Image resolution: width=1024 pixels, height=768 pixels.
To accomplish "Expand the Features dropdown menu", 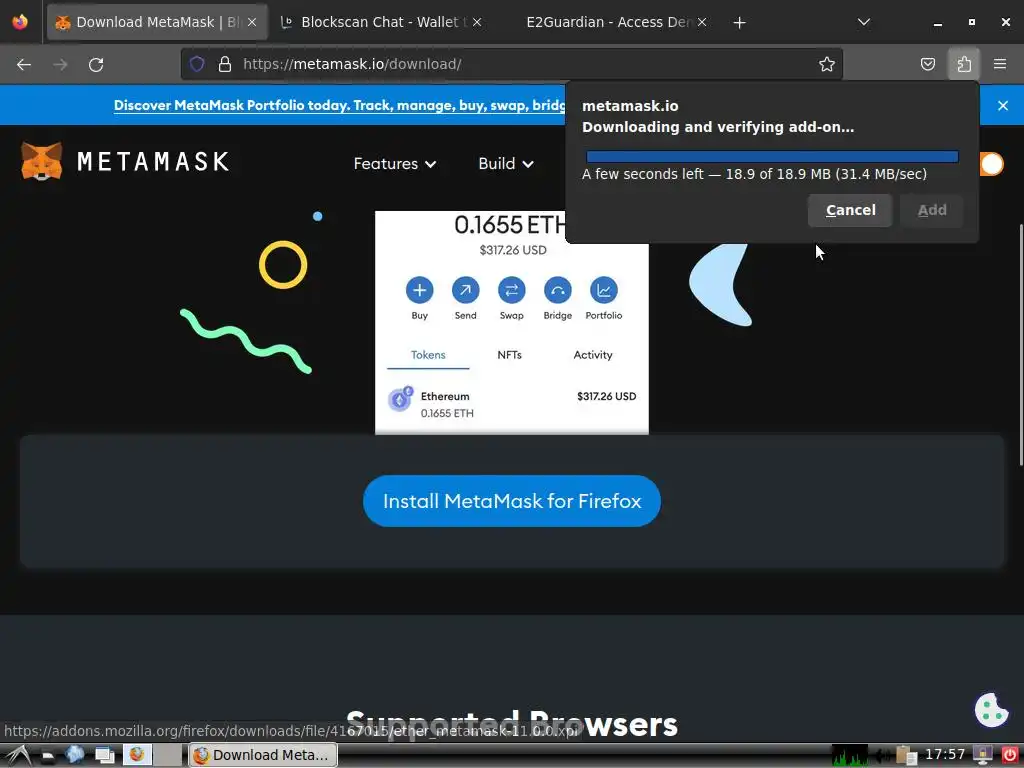I will (x=394, y=164).
